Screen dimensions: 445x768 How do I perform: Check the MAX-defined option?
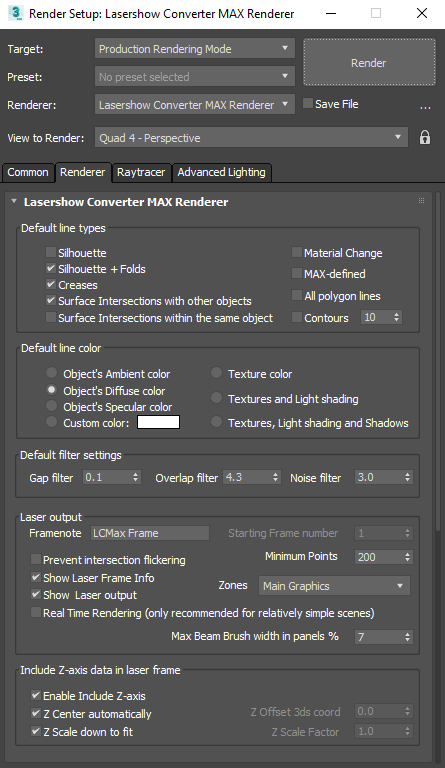pos(296,273)
